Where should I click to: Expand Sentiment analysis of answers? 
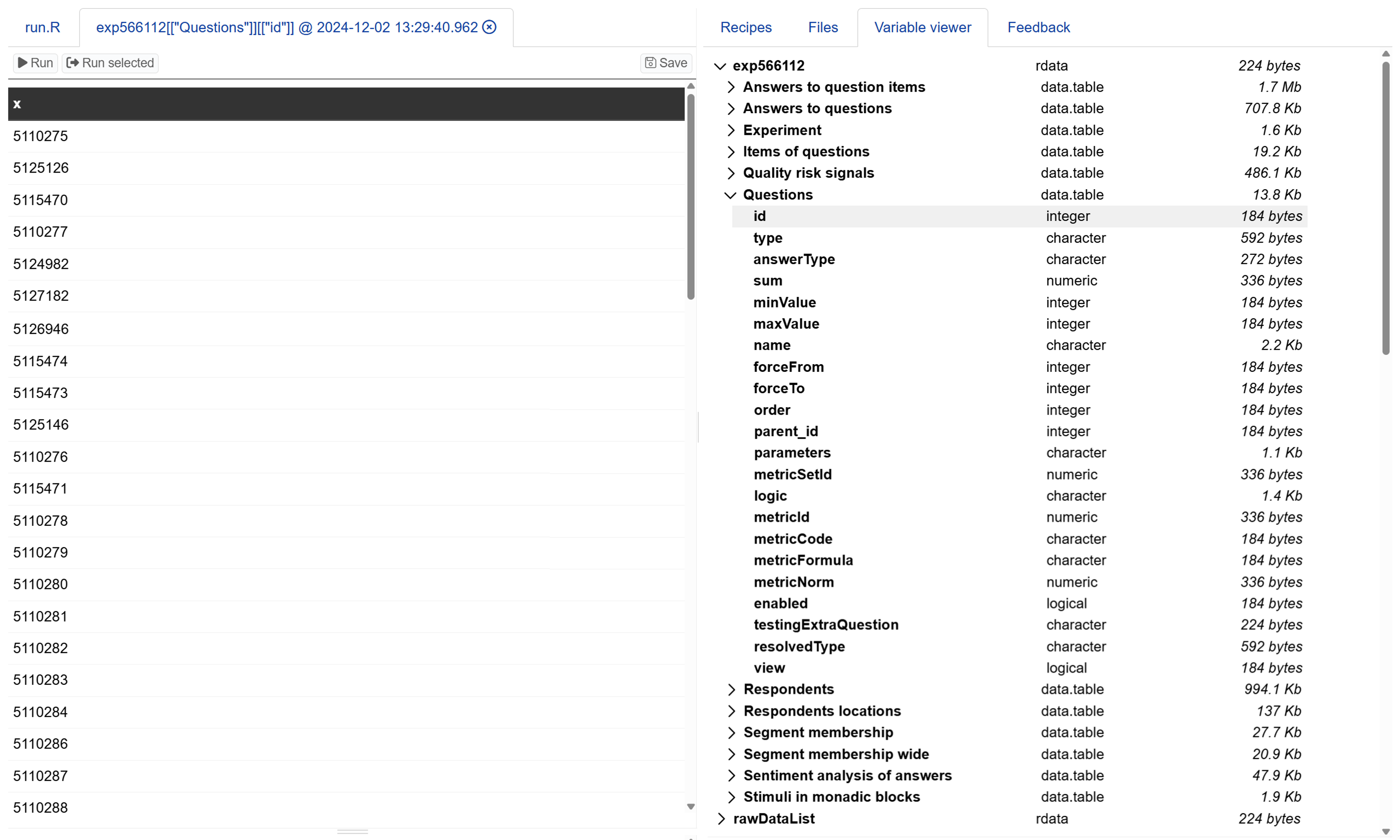point(732,776)
